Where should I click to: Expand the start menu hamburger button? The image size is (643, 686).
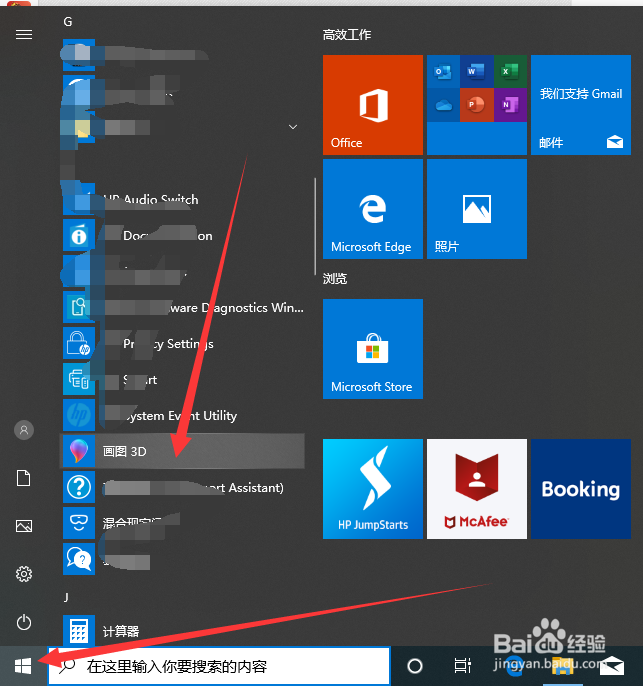(24, 35)
